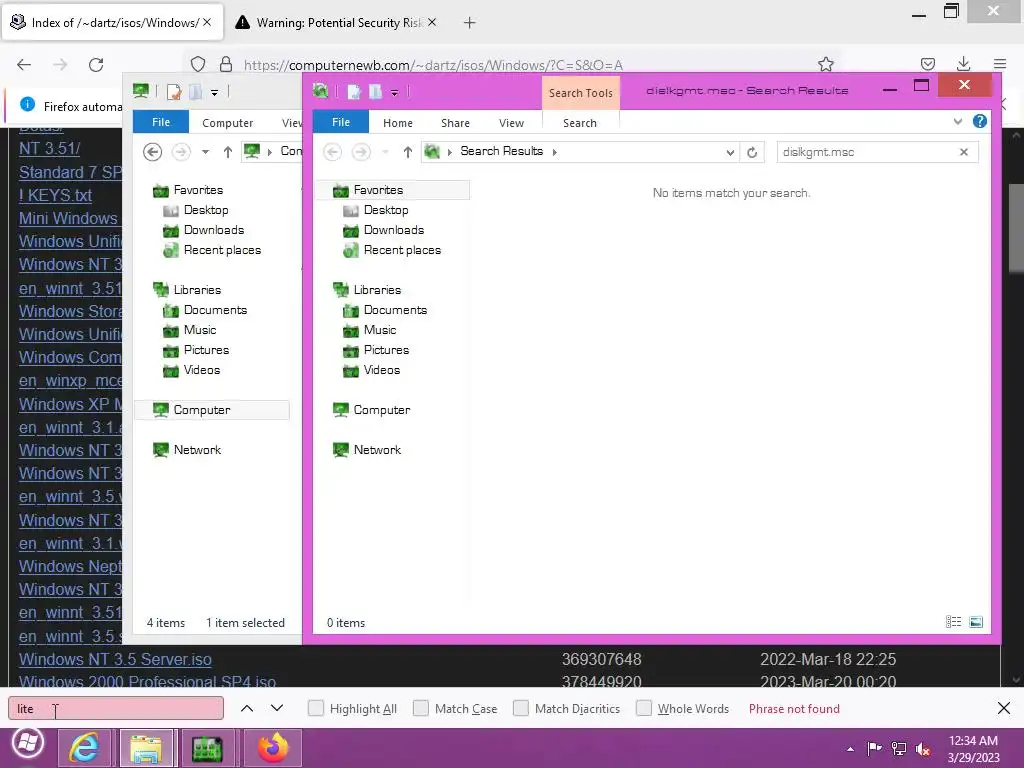1024x768 pixels.
Task: Toggle Highlight All checkbox
Action: (x=315, y=708)
